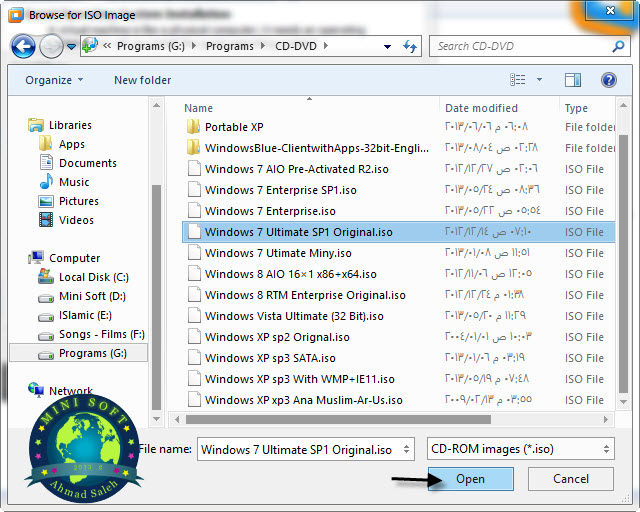
Task: Expand the CD-DVD breadcrumb arrow
Action: 326,46
